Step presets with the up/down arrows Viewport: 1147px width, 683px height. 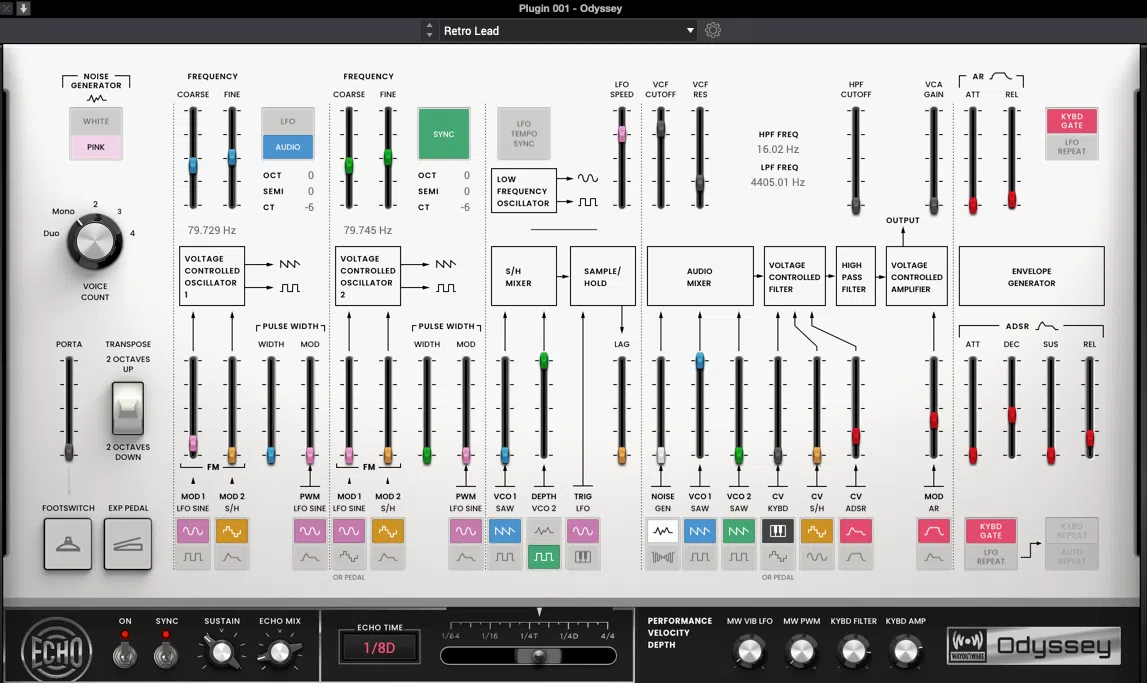pos(429,31)
